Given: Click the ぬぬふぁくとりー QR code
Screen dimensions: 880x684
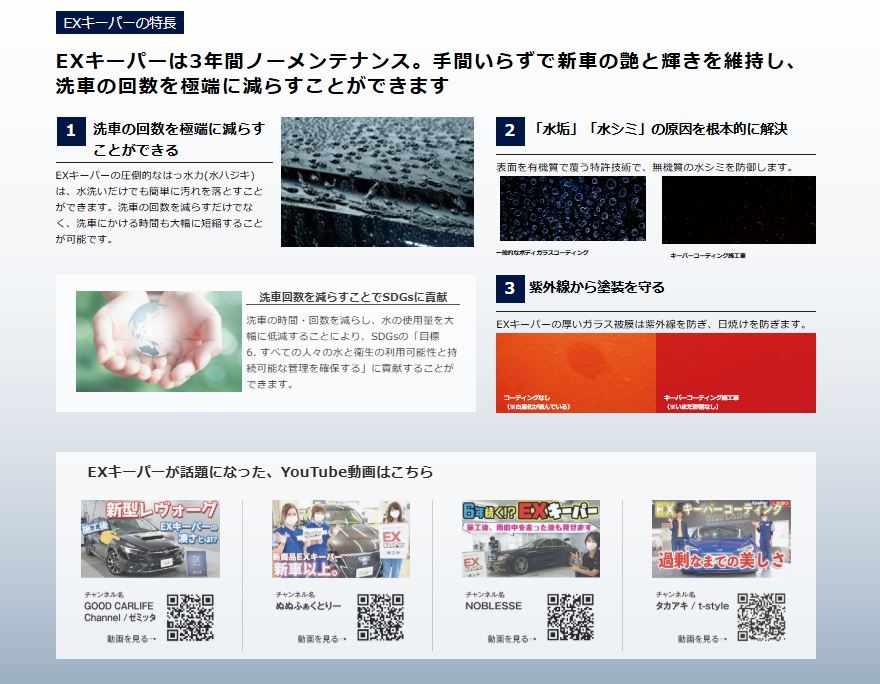Looking at the screenshot, I should [380, 618].
